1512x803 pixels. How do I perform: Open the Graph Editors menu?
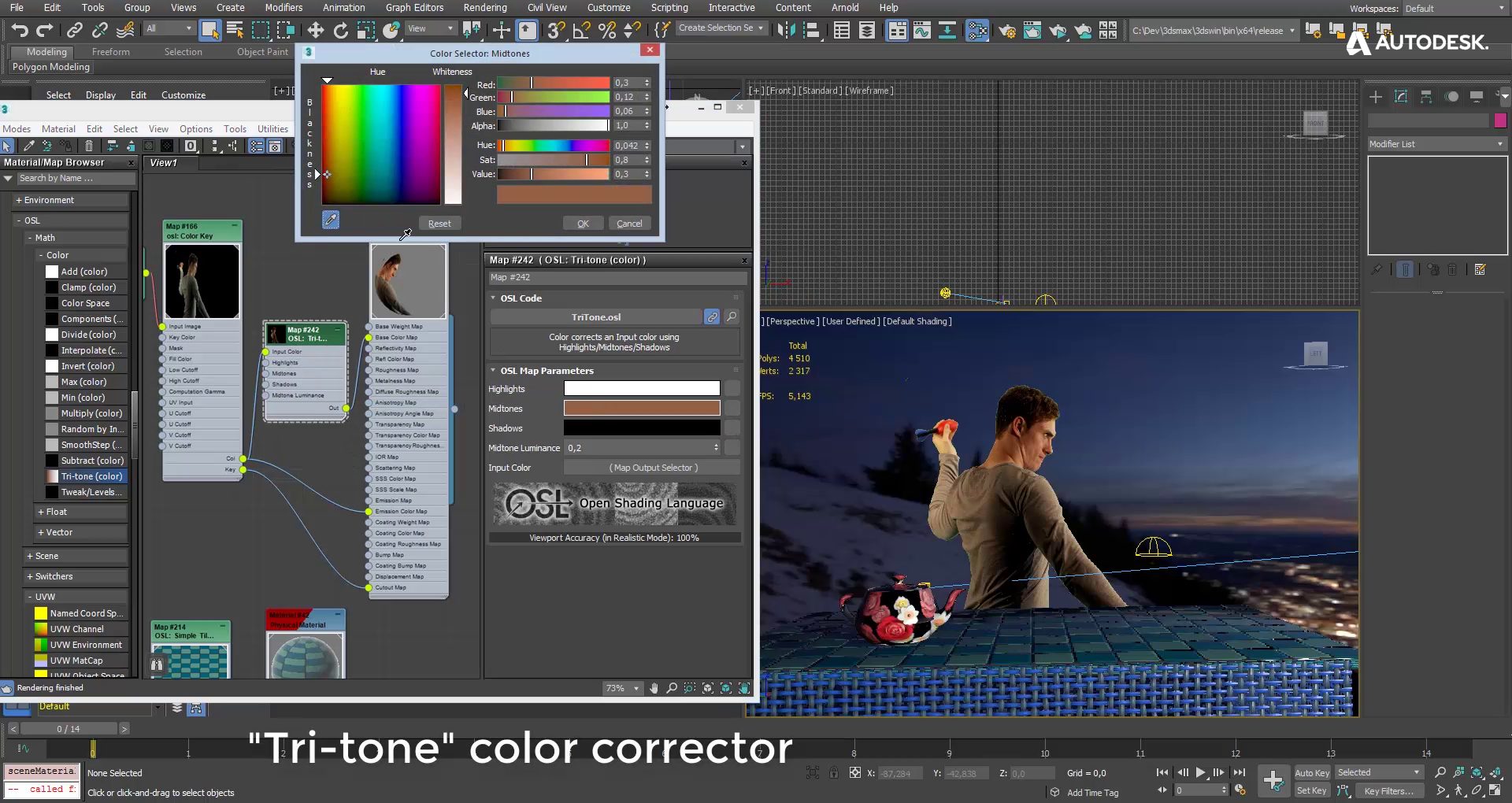(x=414, y=8)
